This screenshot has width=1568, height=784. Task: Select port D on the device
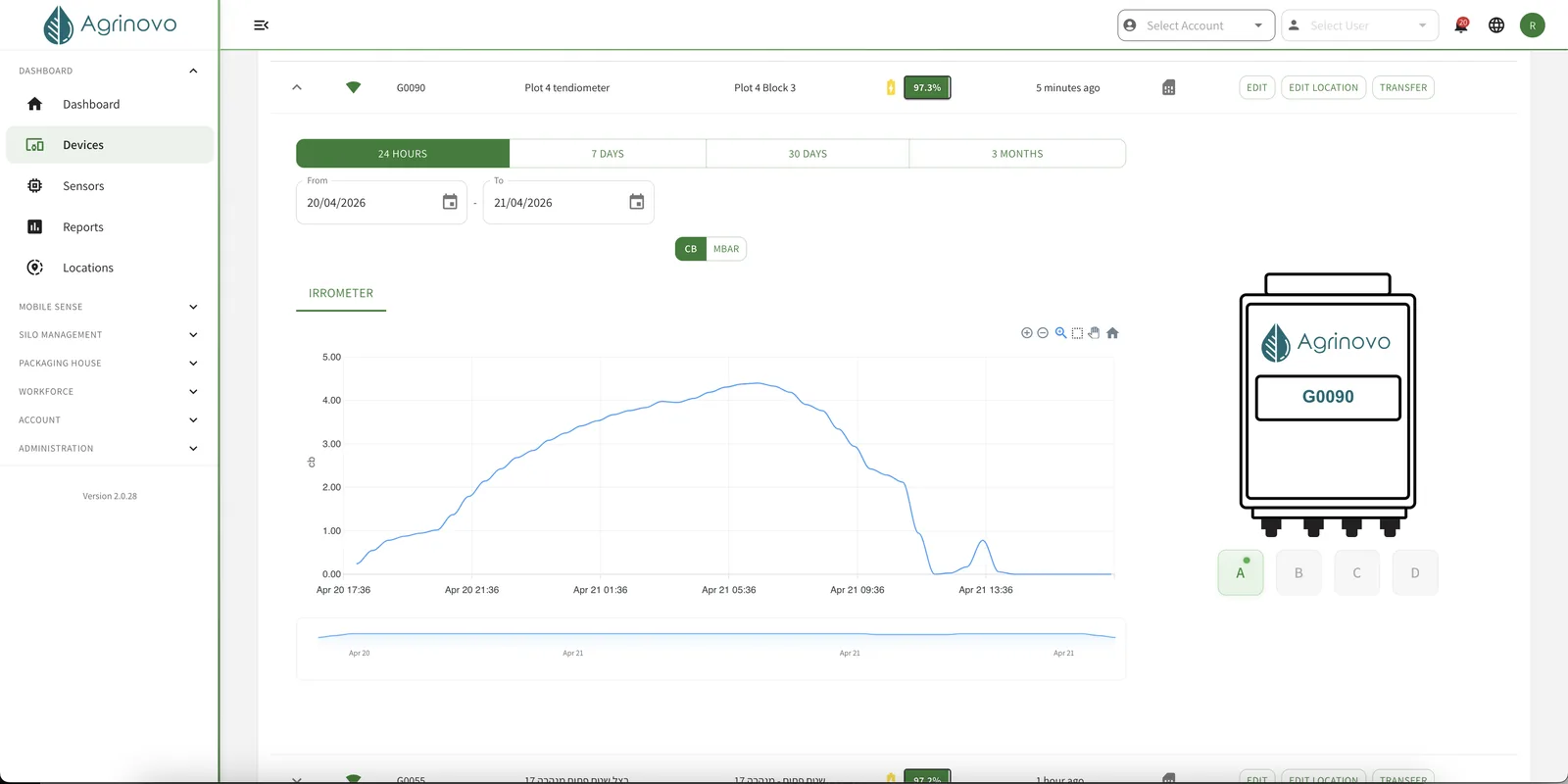pos(1415,573)
